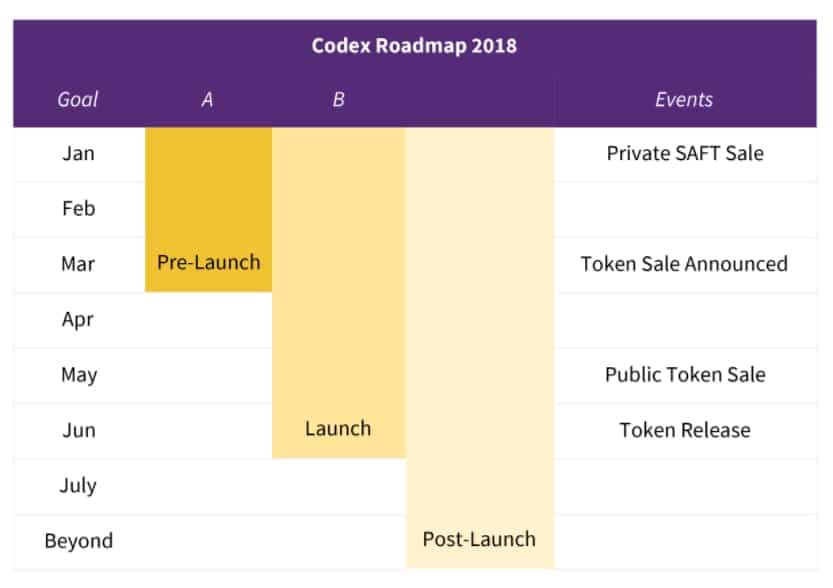Click the May row label
The image size is (833, 588).
78,375
